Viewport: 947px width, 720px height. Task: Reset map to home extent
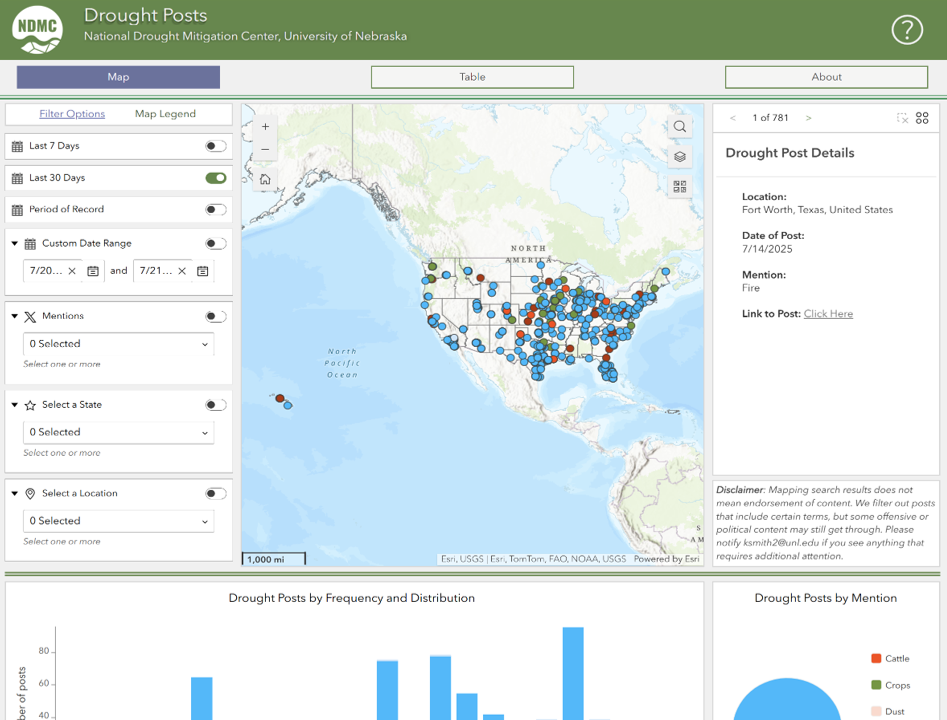coord(265,179)
